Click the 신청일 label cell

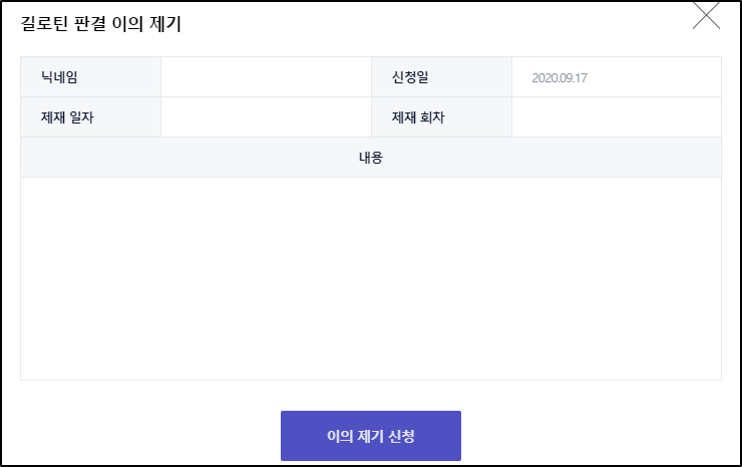click(x=441, y=77)
